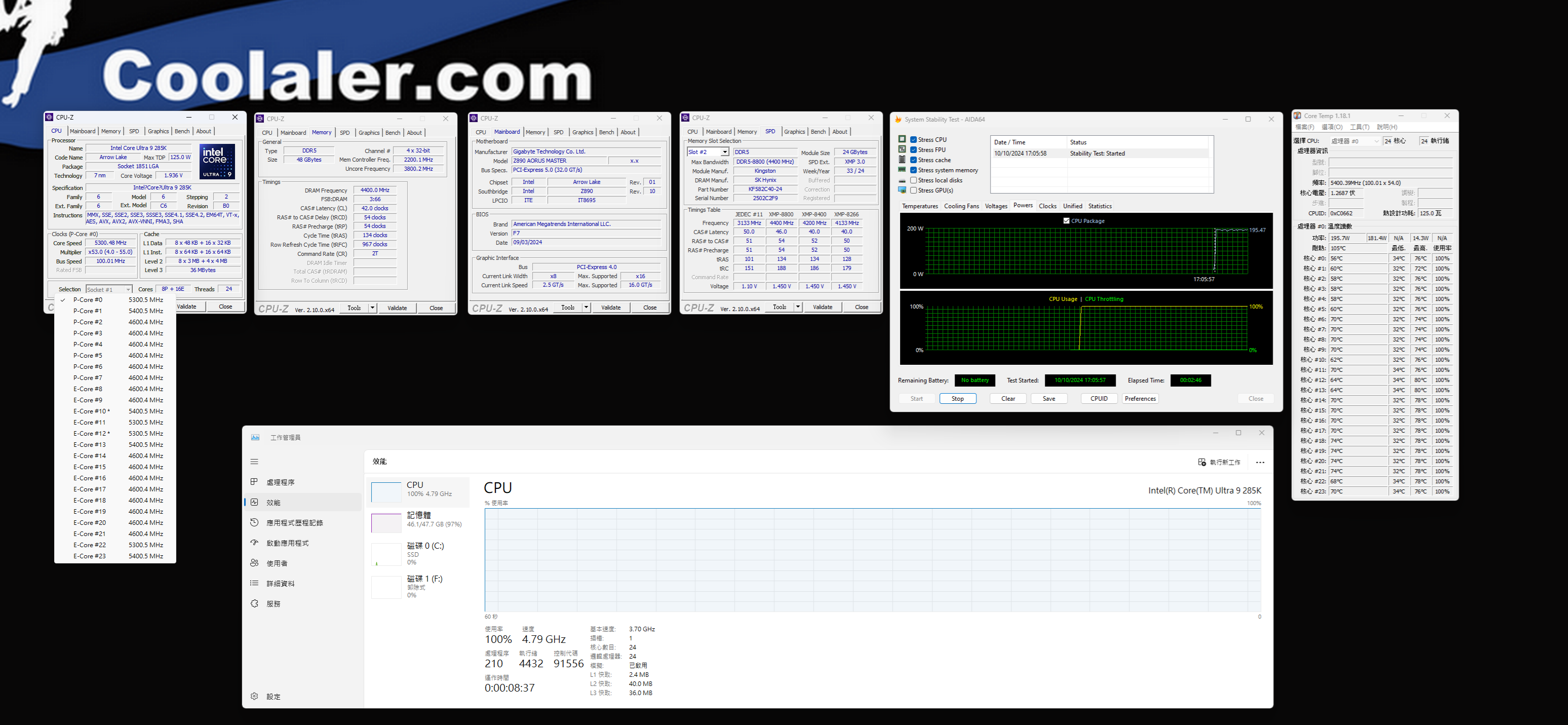The image size is (1568, 725).
Task: Open the 使用者 page in Task Manager
Action: (x=302, y=563)
